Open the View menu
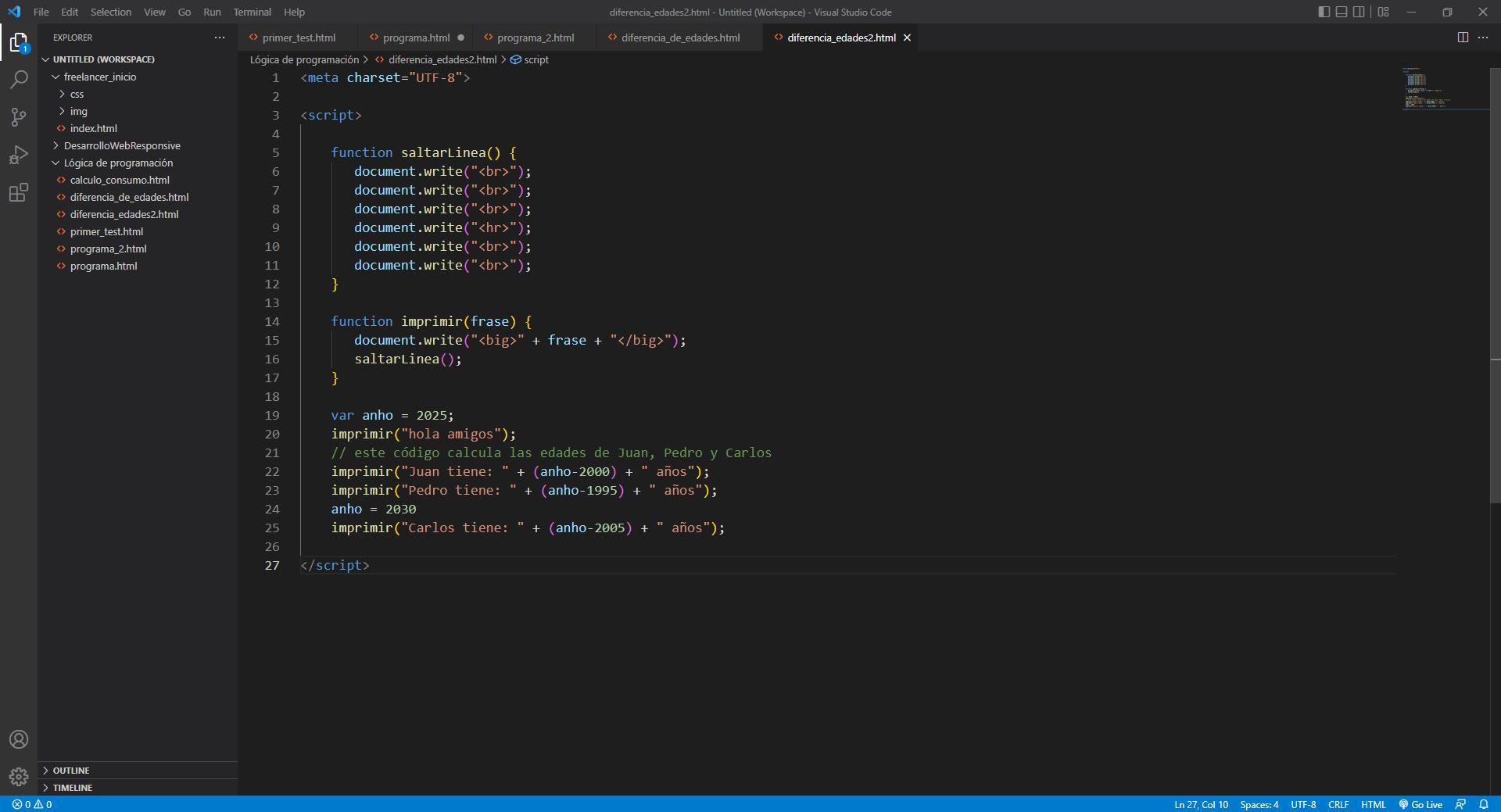 pos(155,12)
